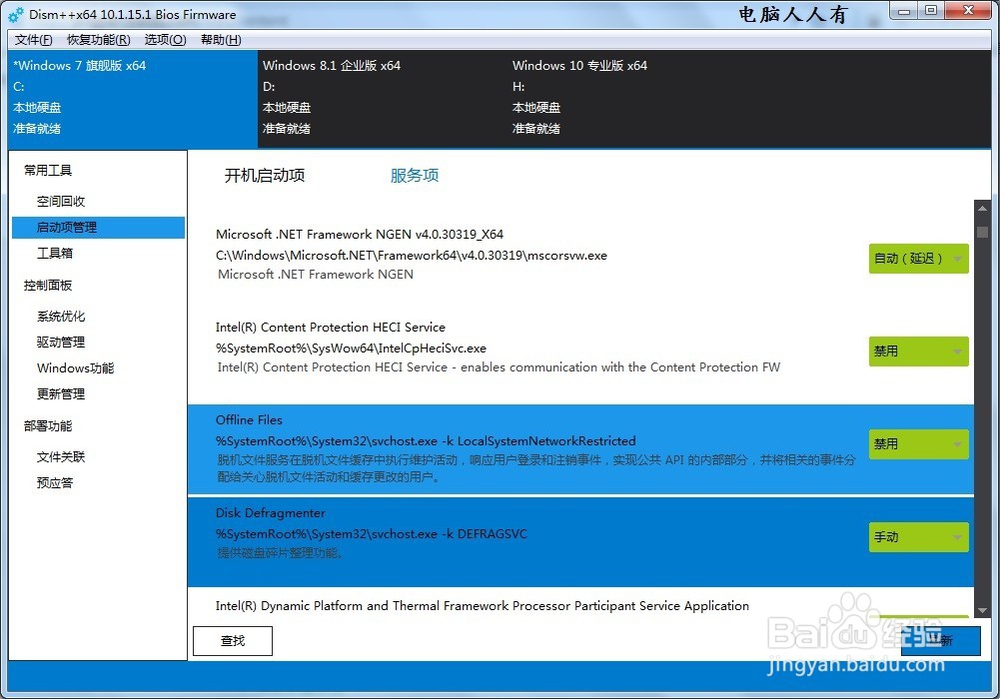Select the Offline Files service row
This screenshot has width=1000, height=699.
(580, 449)
